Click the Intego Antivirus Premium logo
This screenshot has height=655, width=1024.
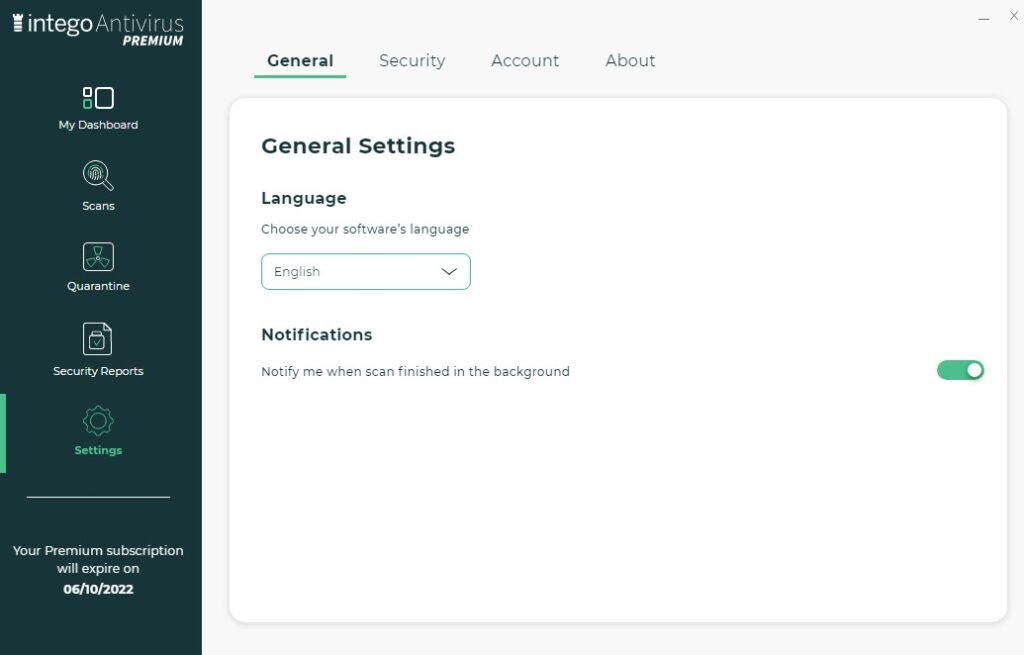tap(98, 28)
